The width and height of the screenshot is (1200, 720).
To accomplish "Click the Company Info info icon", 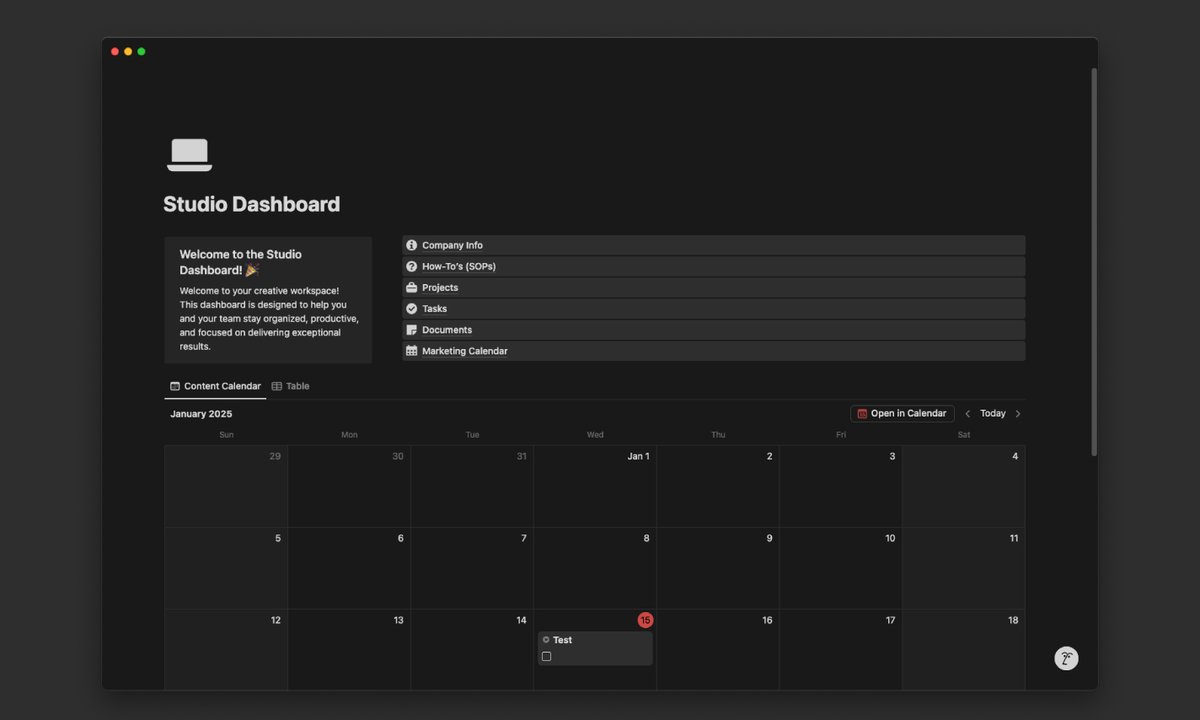I will 411,245.
